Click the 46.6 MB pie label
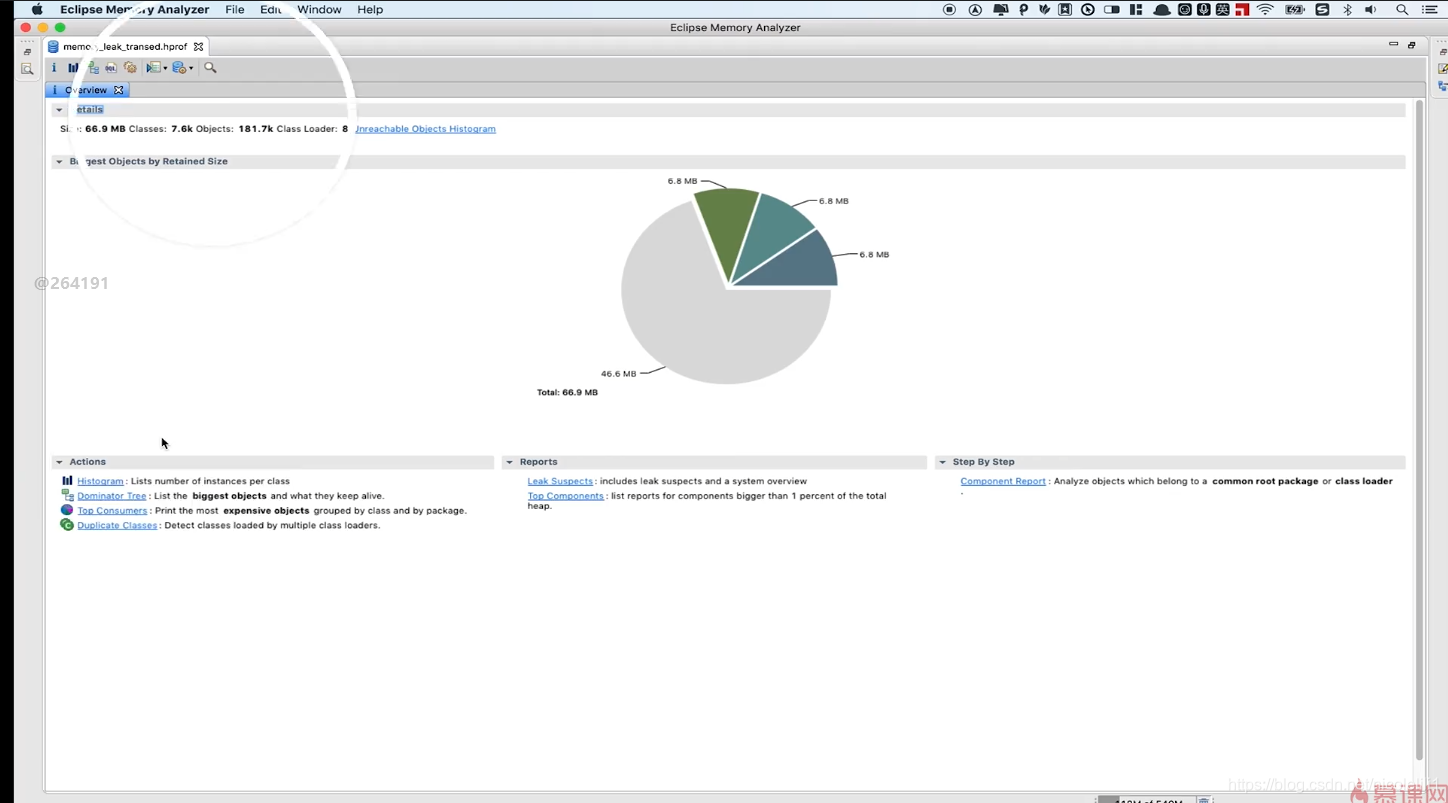This screenshot has width=1448, height=803. tap(618, 374)
